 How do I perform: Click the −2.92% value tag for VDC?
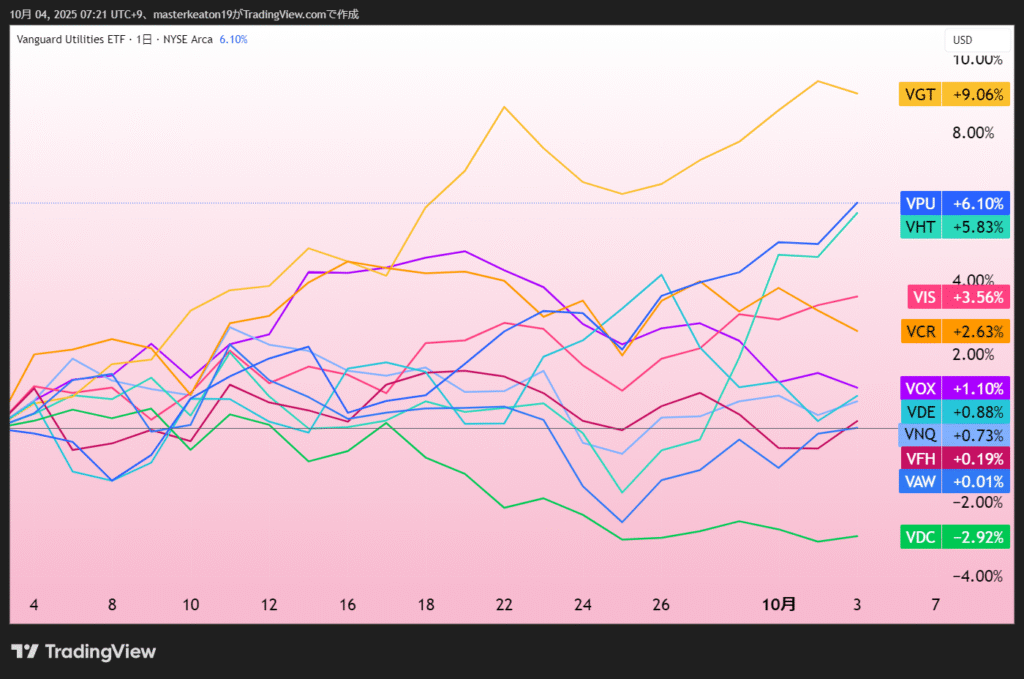coord(977,537)
